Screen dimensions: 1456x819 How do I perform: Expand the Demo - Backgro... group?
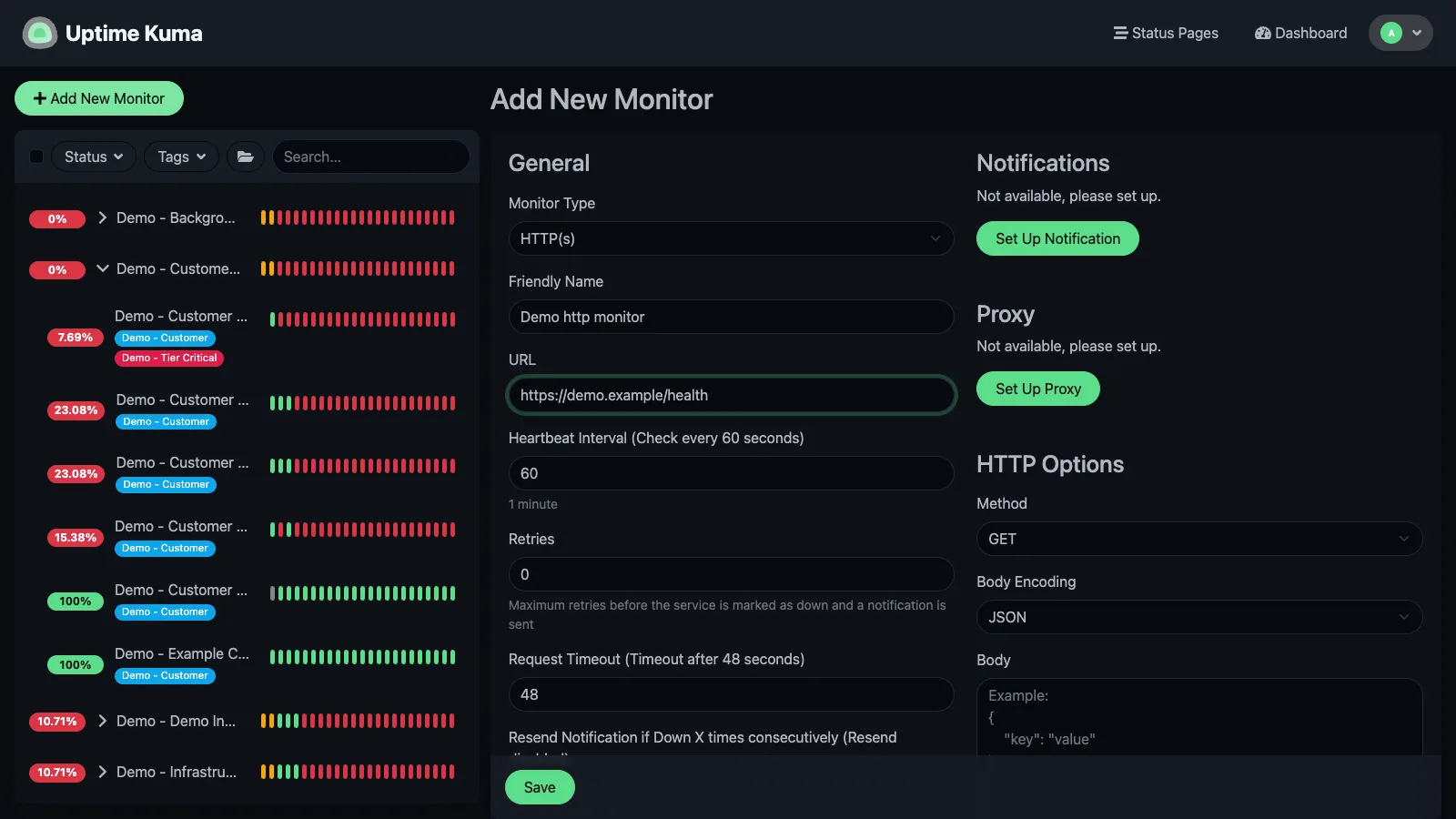tap(102, 217)
